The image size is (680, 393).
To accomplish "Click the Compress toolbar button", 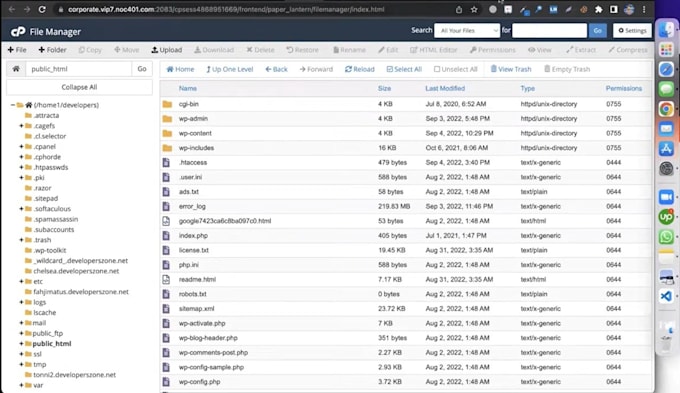I will coord(628,50).
